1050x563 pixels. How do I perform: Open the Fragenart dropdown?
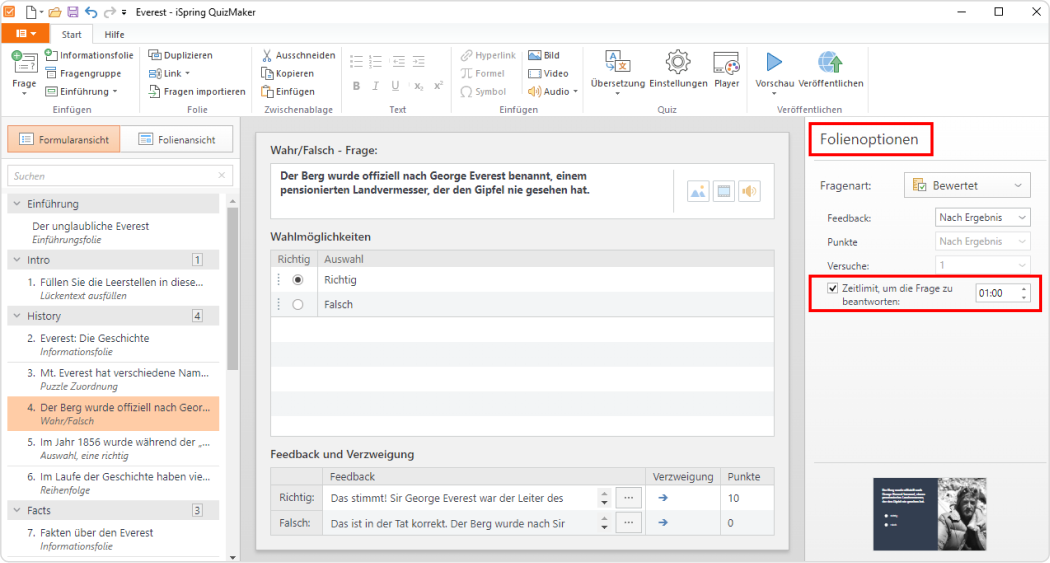pos(967,185)
